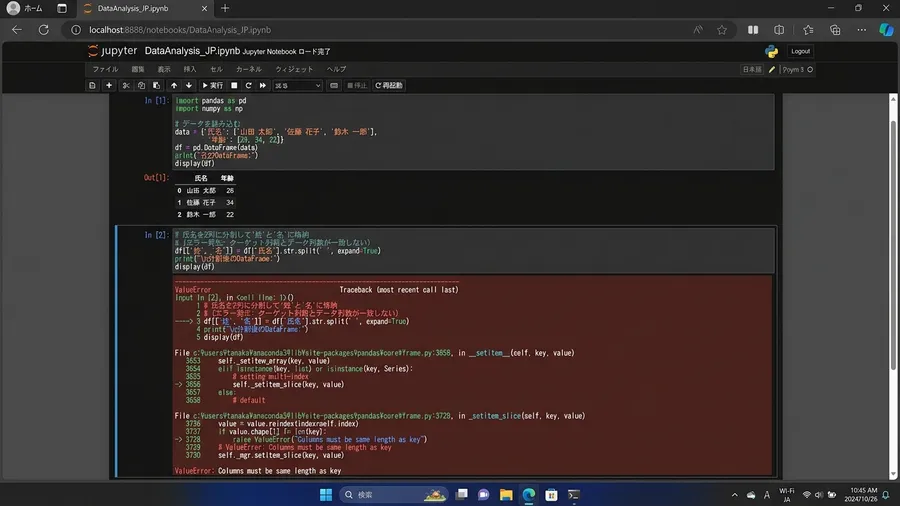Open the cell type dropdown
Screen dimensions: 900x506
[297, 85]
